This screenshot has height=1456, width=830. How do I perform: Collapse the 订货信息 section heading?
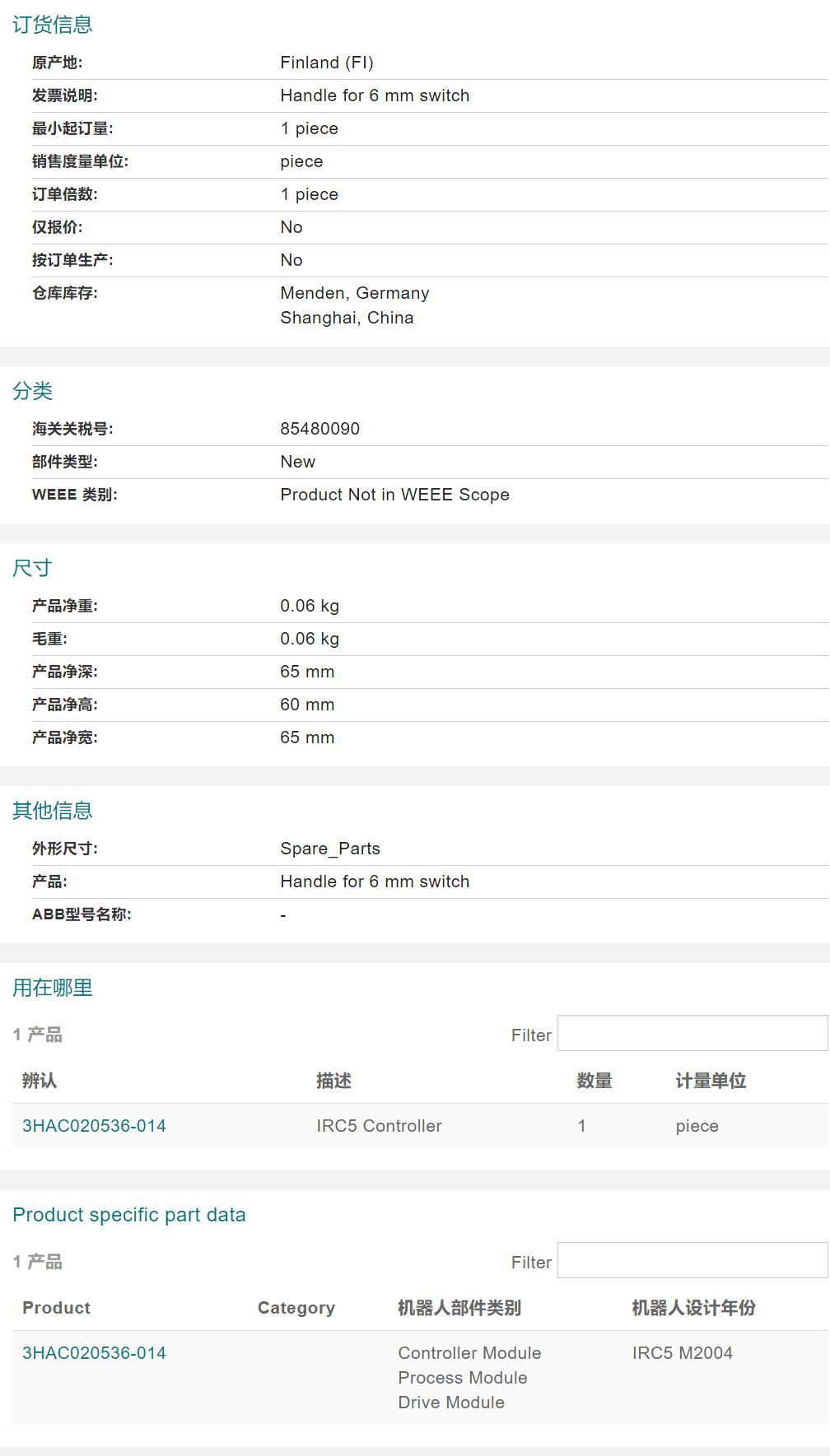pyautogui.click(x=53, y=25)
